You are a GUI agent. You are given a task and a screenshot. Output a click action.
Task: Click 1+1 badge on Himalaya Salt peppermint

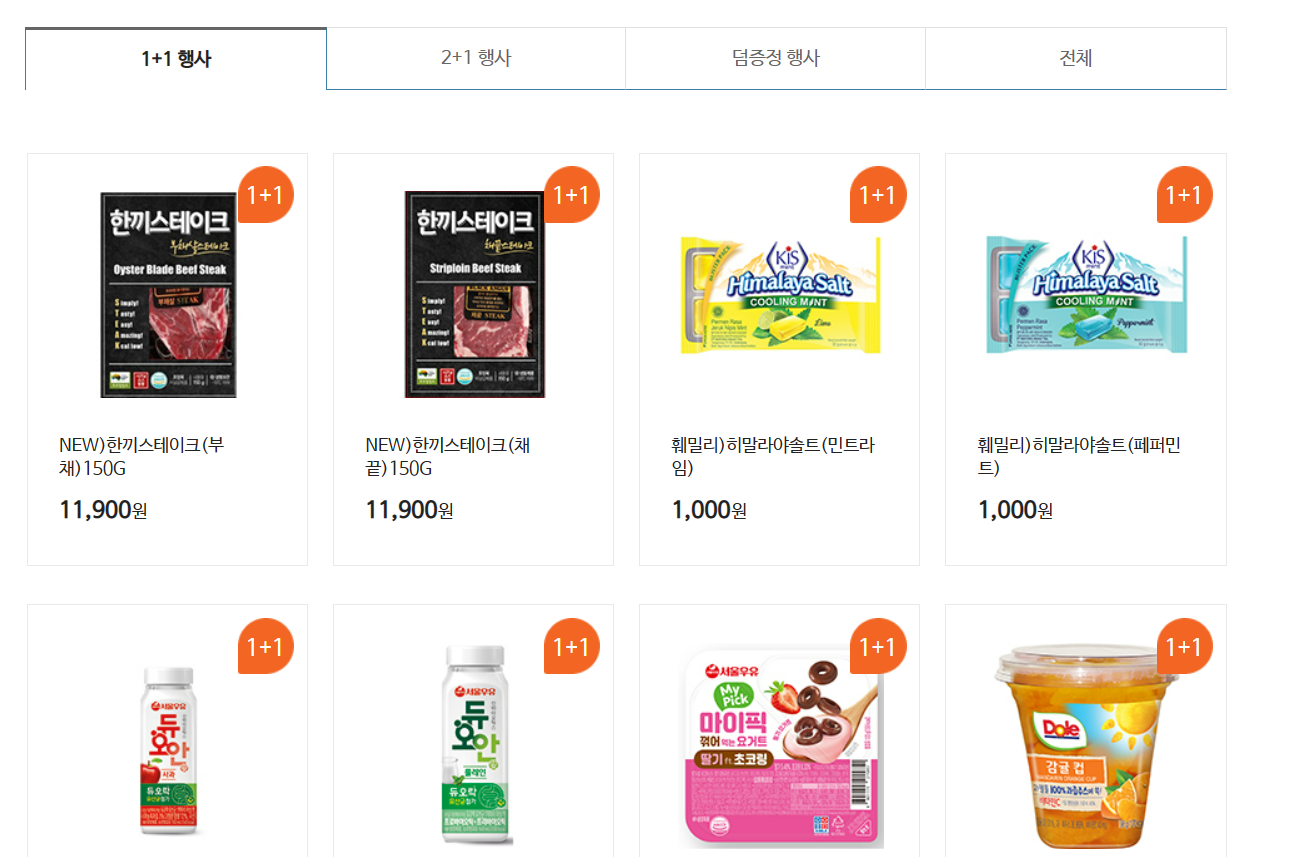[1184, 194]
